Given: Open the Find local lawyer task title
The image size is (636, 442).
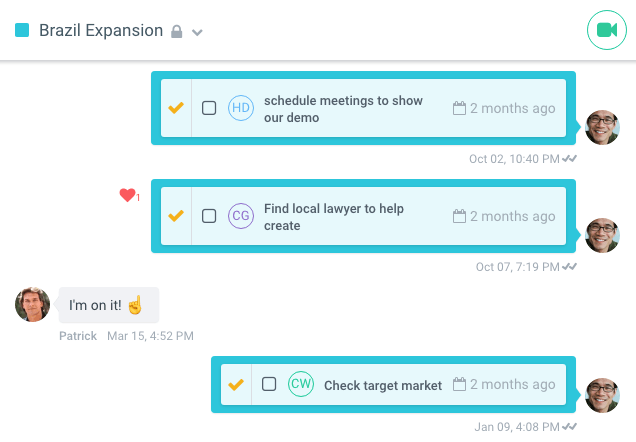Looking at the screenshot, I should tap(333, 217).
